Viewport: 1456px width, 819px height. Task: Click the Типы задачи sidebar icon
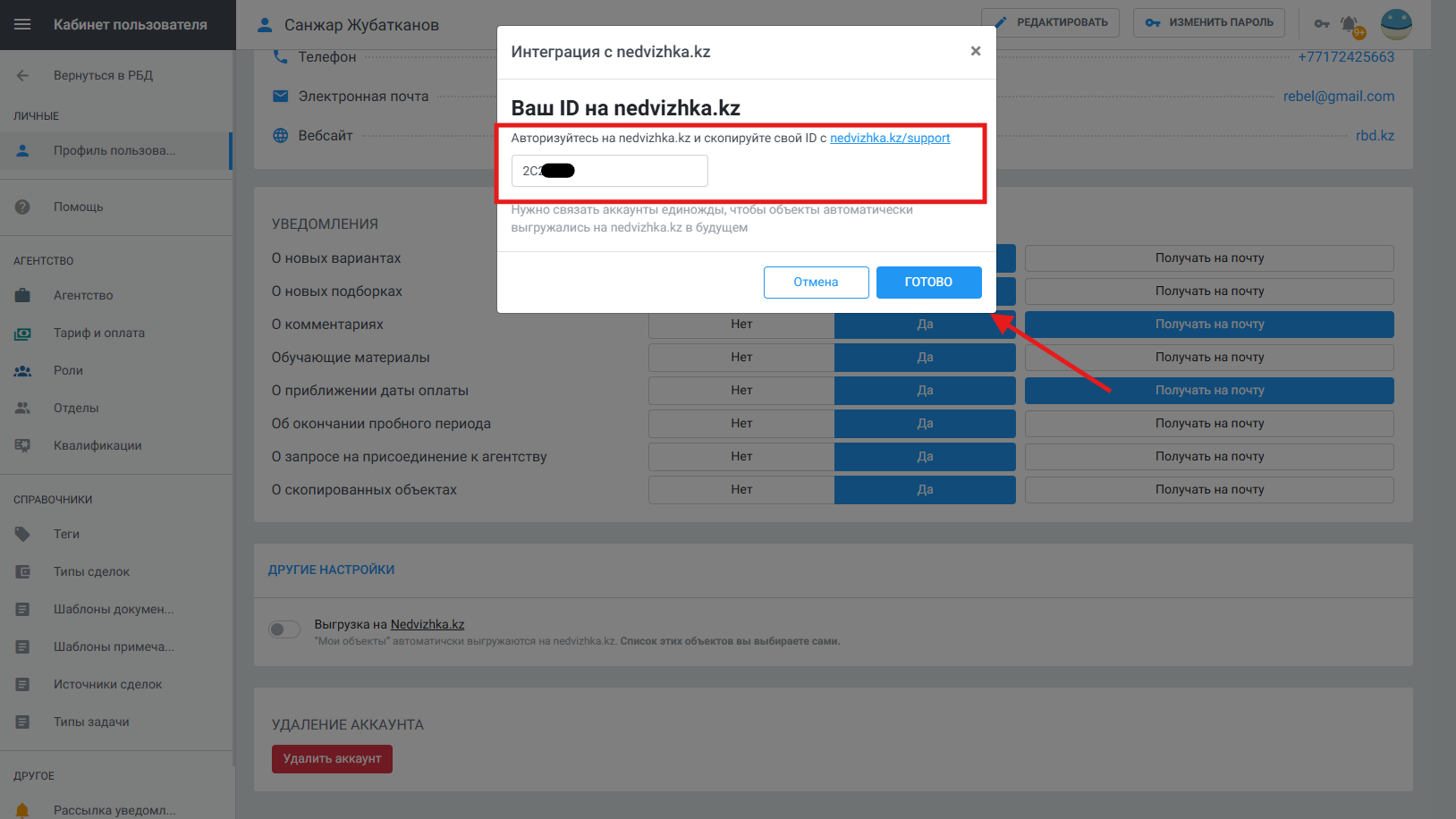click(22, 722)
